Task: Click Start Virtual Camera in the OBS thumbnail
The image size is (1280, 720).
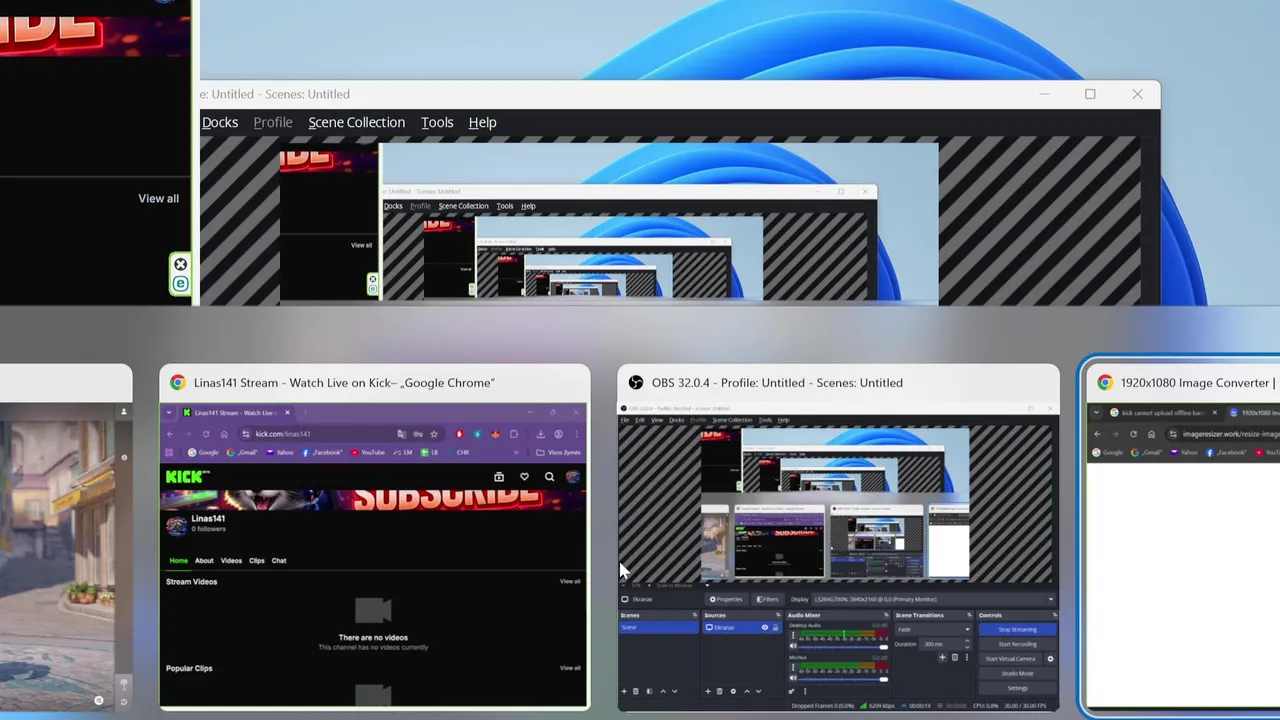Action: (1010, 659)
